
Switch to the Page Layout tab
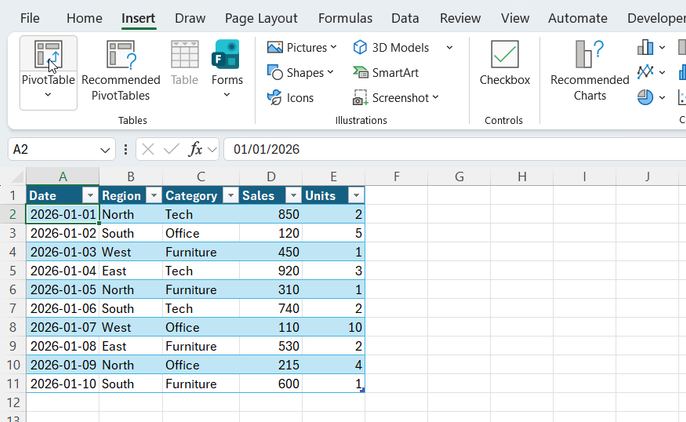(x=261, y=18)
